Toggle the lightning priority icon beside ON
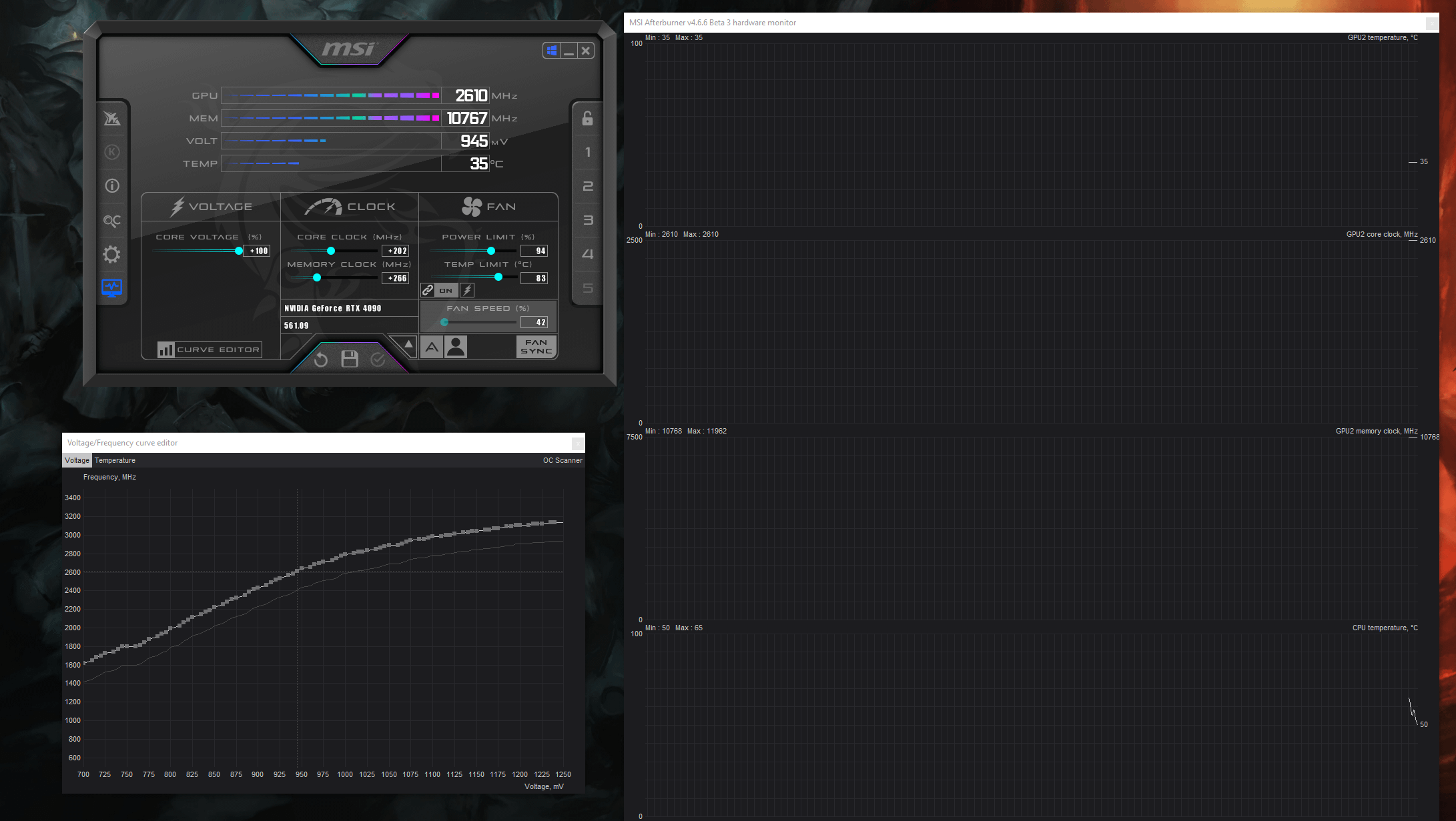The image size is (1456, 821). (467, 290)
